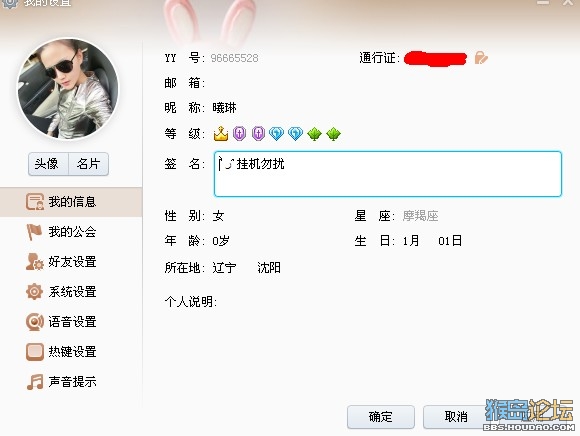Open 热键设置 in the sidebar
This screenshot has height=436, width=580.
click(x=61, y=352)
